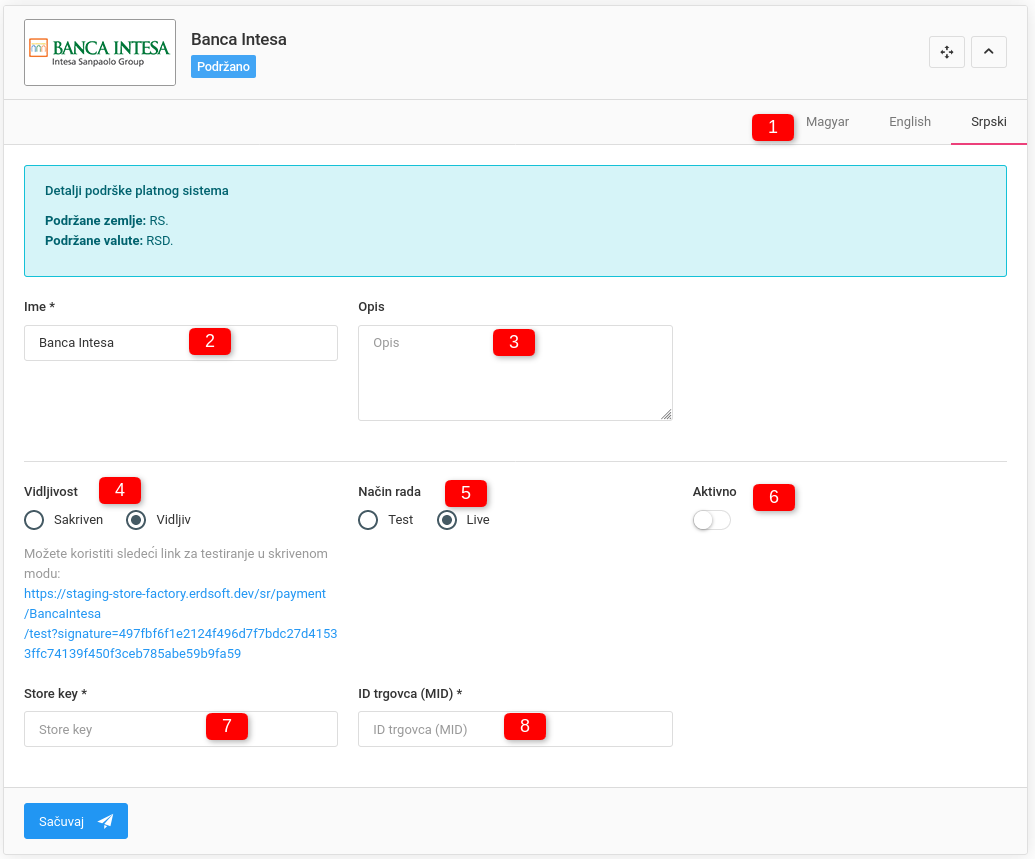The height and width of the screenshot is (859, 1035).
Task: Enable the Aktivno toggle switch
Action: [x=711, y=521]
